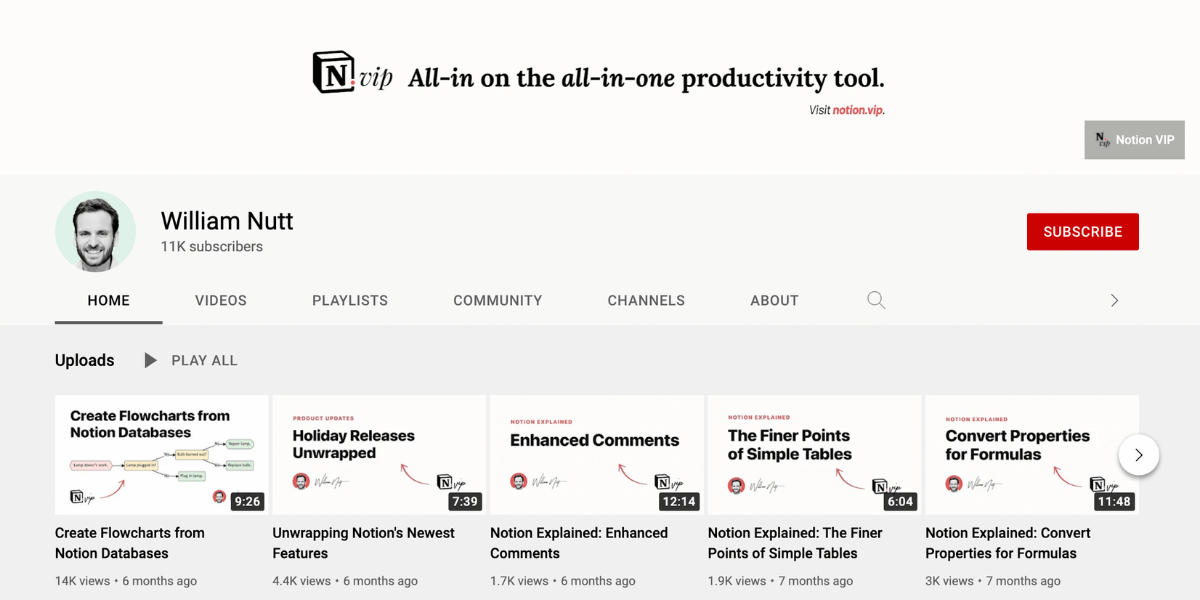Open the About tab
Viewport: 1200px width, 600px height.
coord(774,300)
